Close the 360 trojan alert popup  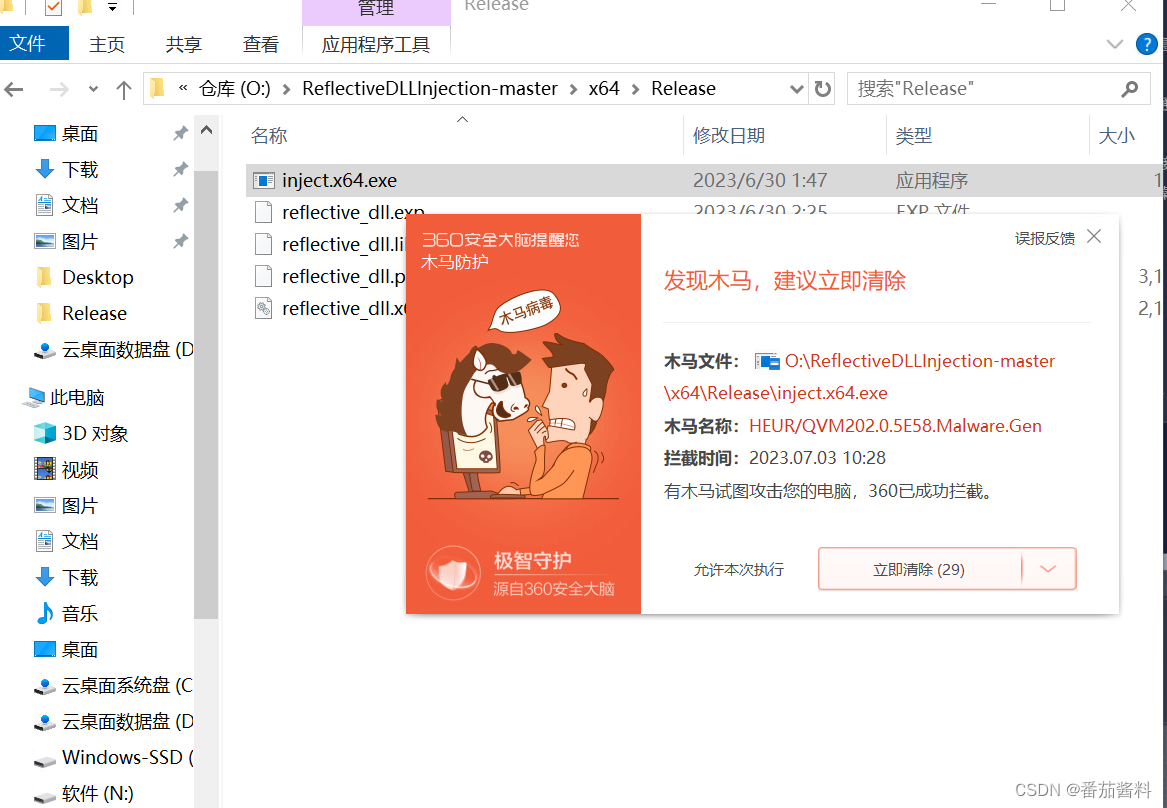pos(1094,237)
